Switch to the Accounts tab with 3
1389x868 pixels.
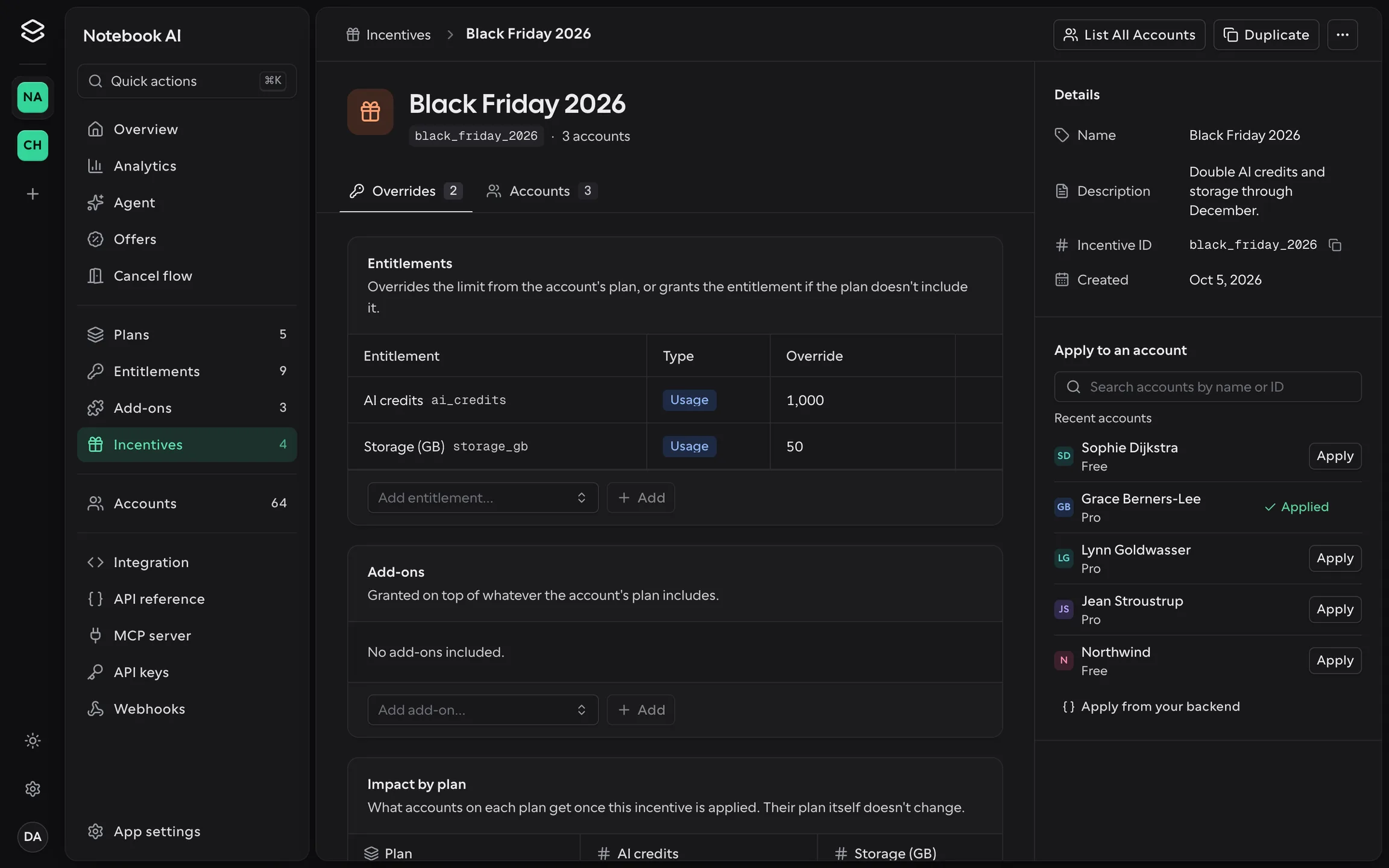coord(541,191)
